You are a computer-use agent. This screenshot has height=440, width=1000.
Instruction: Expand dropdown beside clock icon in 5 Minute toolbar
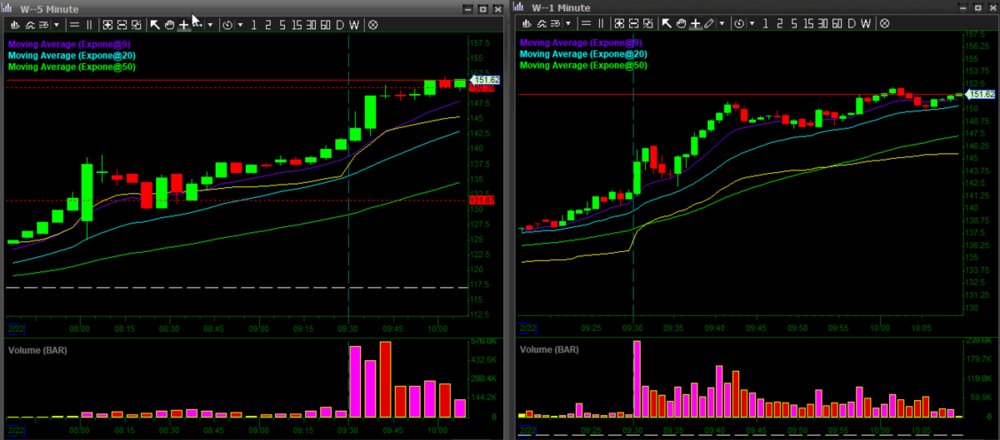(x=241, y=24)
